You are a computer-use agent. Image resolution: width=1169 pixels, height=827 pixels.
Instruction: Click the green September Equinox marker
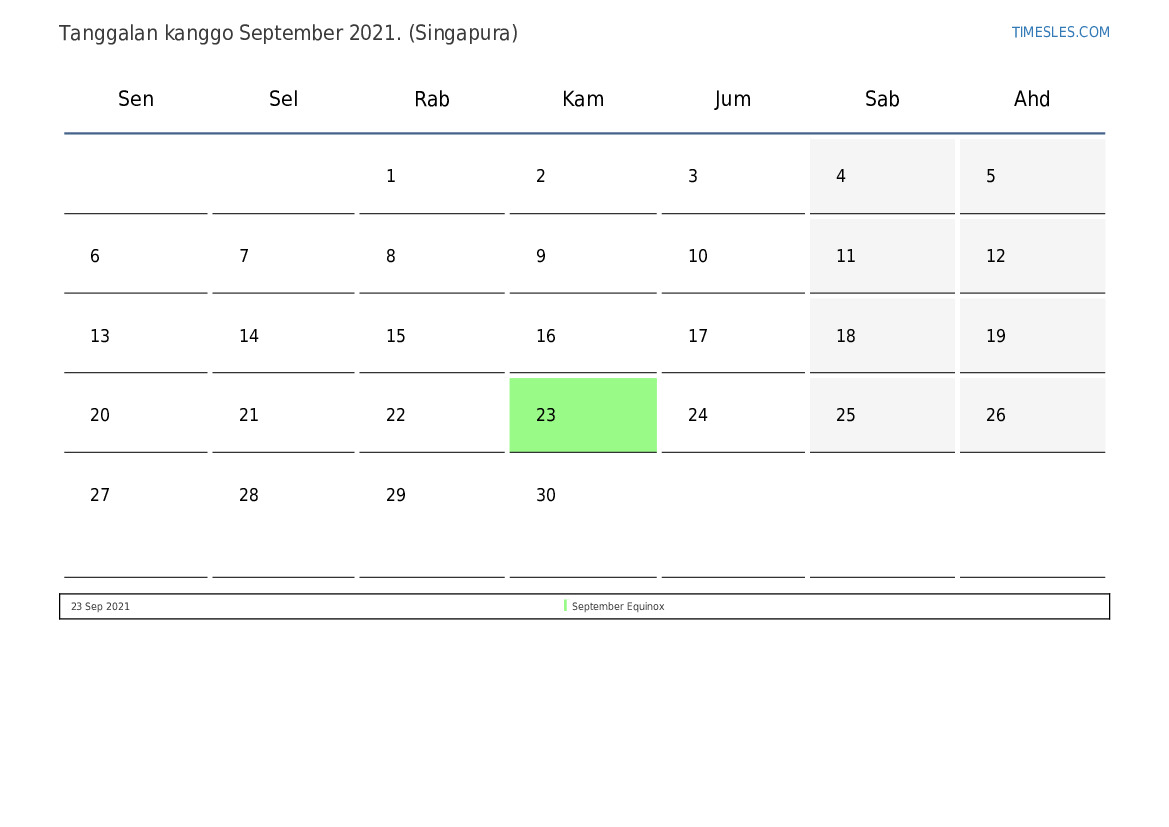tap(565, 606)
